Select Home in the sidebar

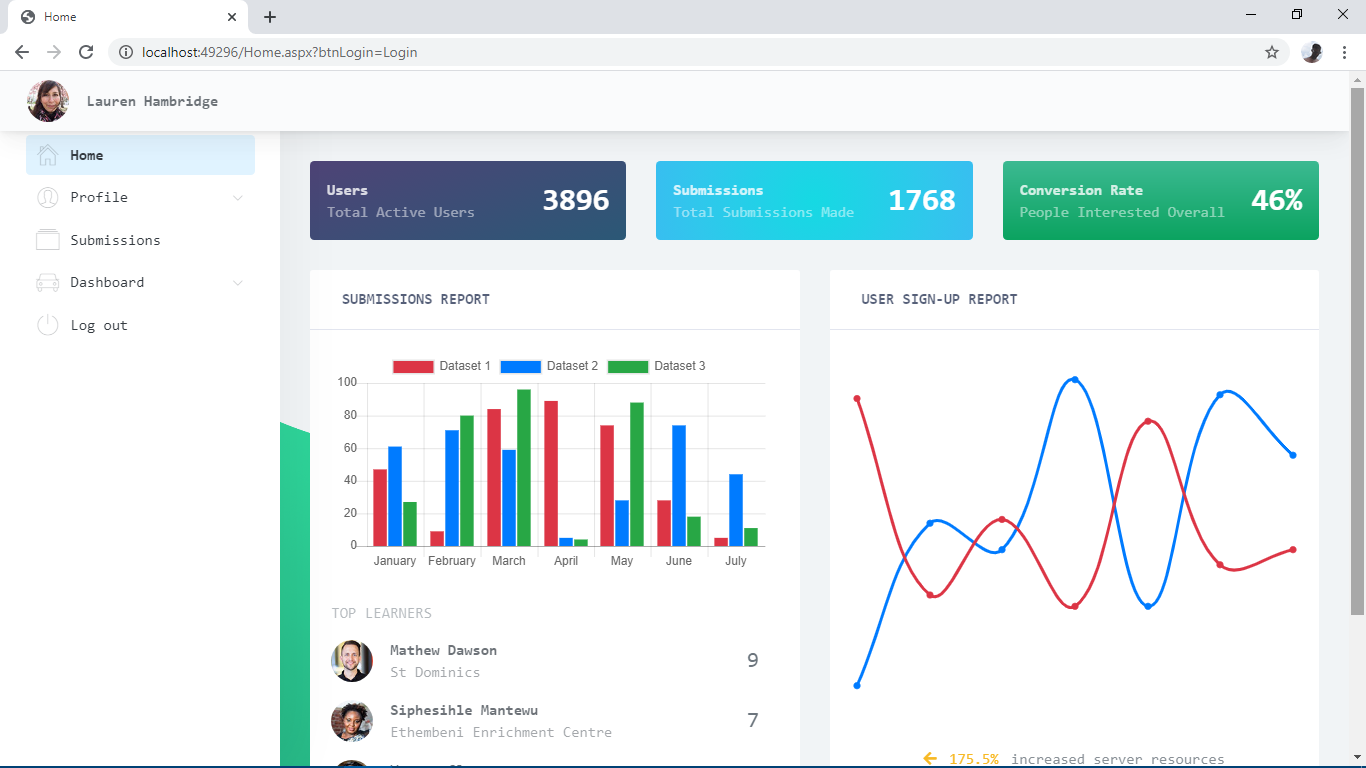[x=140, y=155]
